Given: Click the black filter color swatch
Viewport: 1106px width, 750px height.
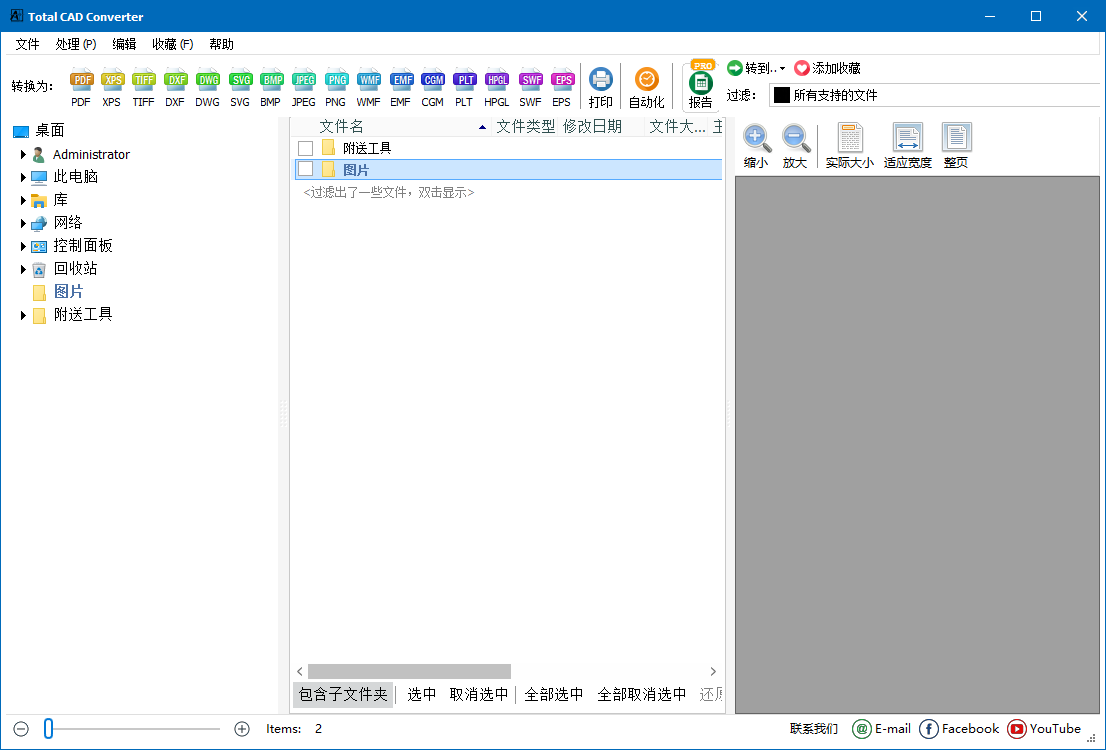Looking at the screenshot, I should click(782, 95).
